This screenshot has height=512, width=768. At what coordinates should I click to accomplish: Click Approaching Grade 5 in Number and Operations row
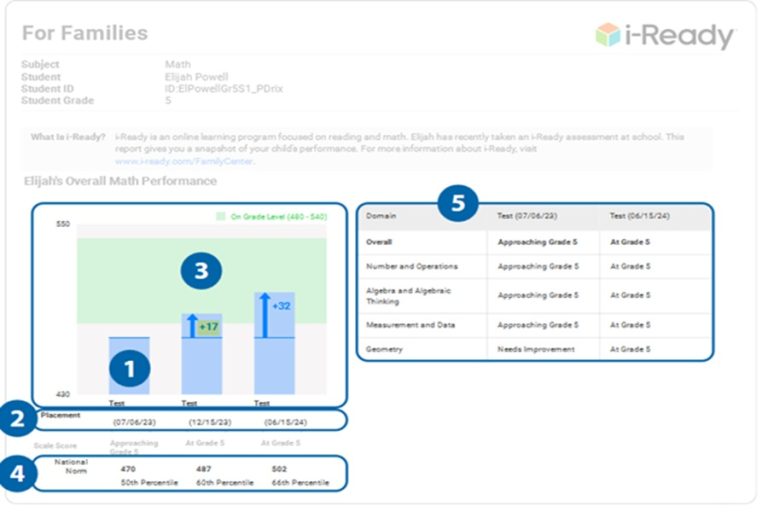(538, 267)
